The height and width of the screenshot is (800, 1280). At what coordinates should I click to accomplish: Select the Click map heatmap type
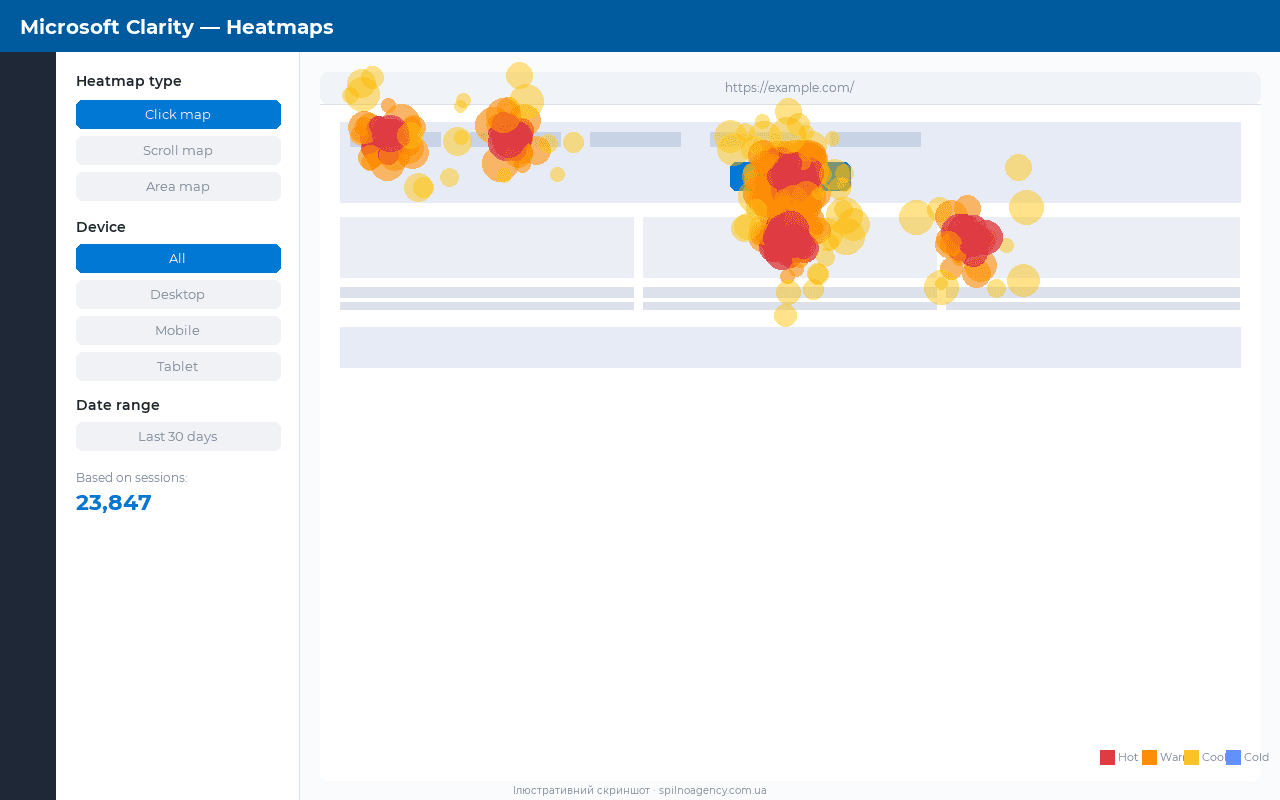178,115
